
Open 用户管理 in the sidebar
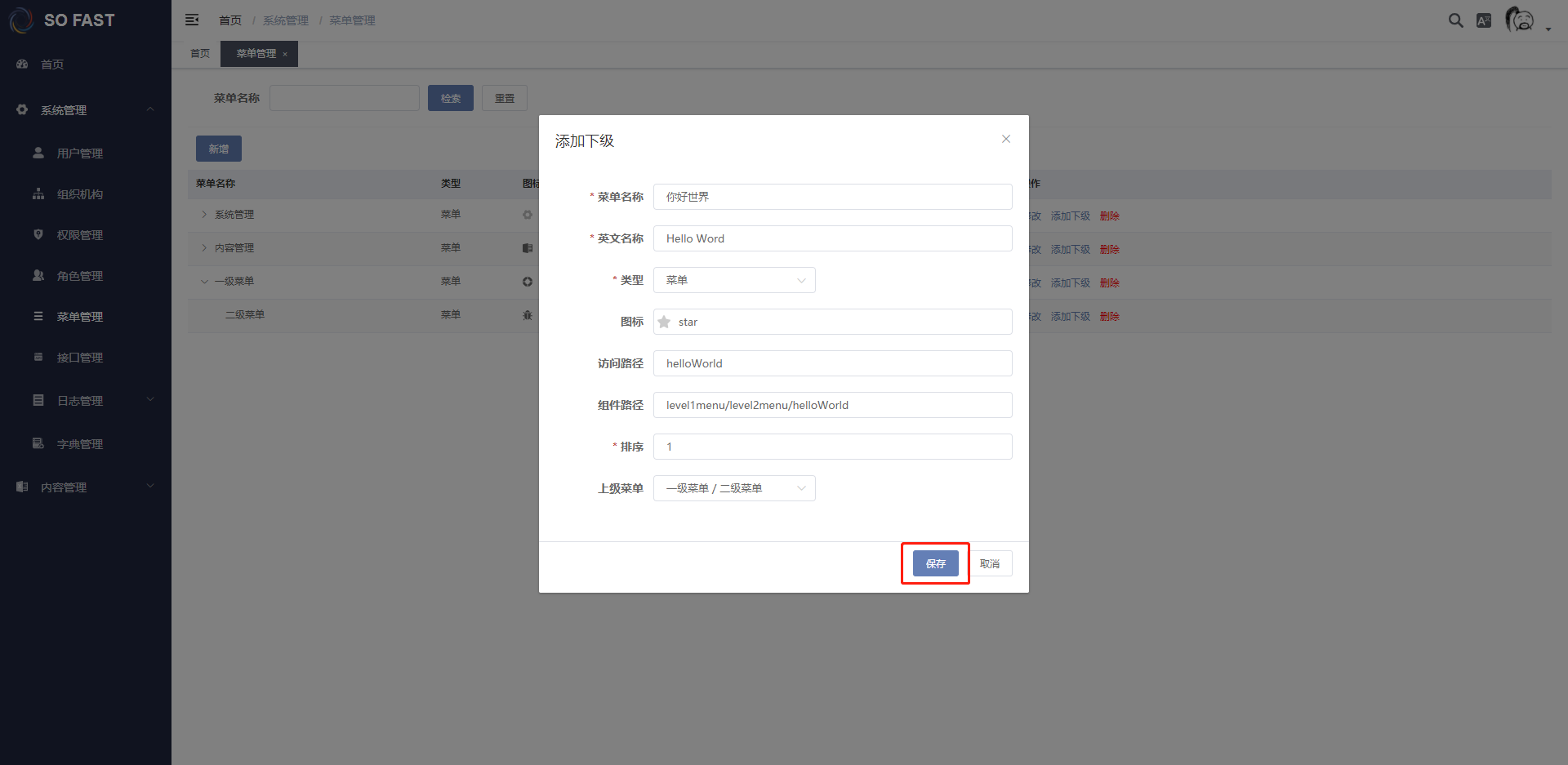point(79,153)
